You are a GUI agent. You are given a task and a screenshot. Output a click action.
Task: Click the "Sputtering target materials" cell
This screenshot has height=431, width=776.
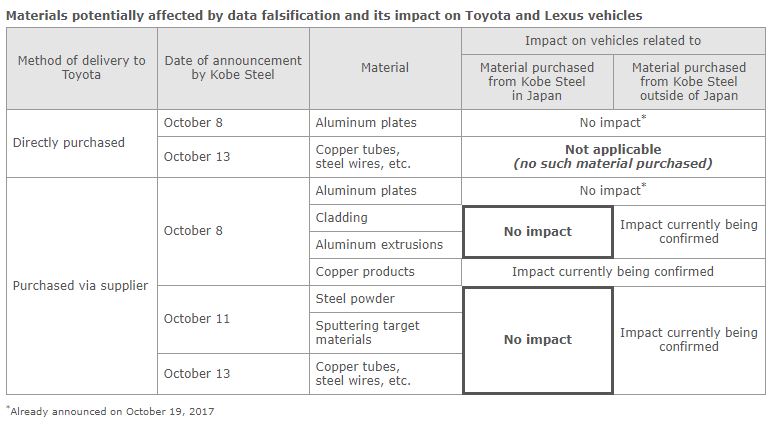point(367,333)
